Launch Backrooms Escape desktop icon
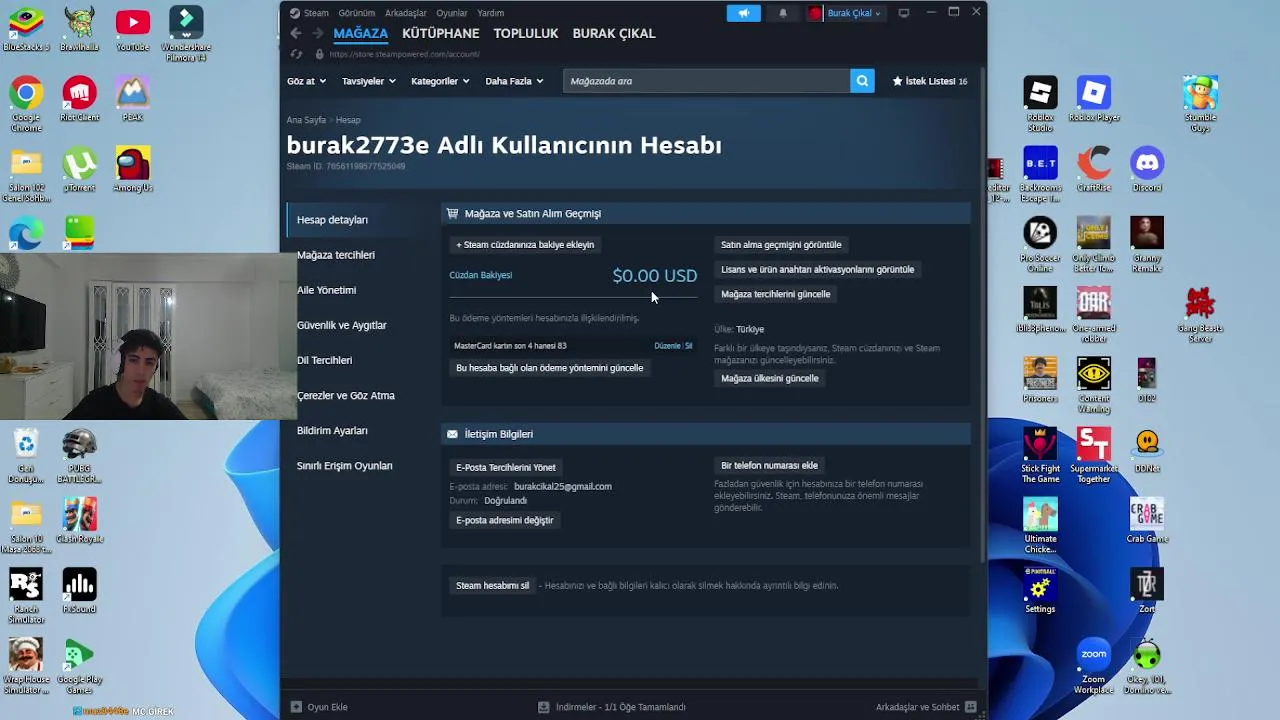The width and height of the screenshot is (1280, 720). click(x=1040, y=175)
